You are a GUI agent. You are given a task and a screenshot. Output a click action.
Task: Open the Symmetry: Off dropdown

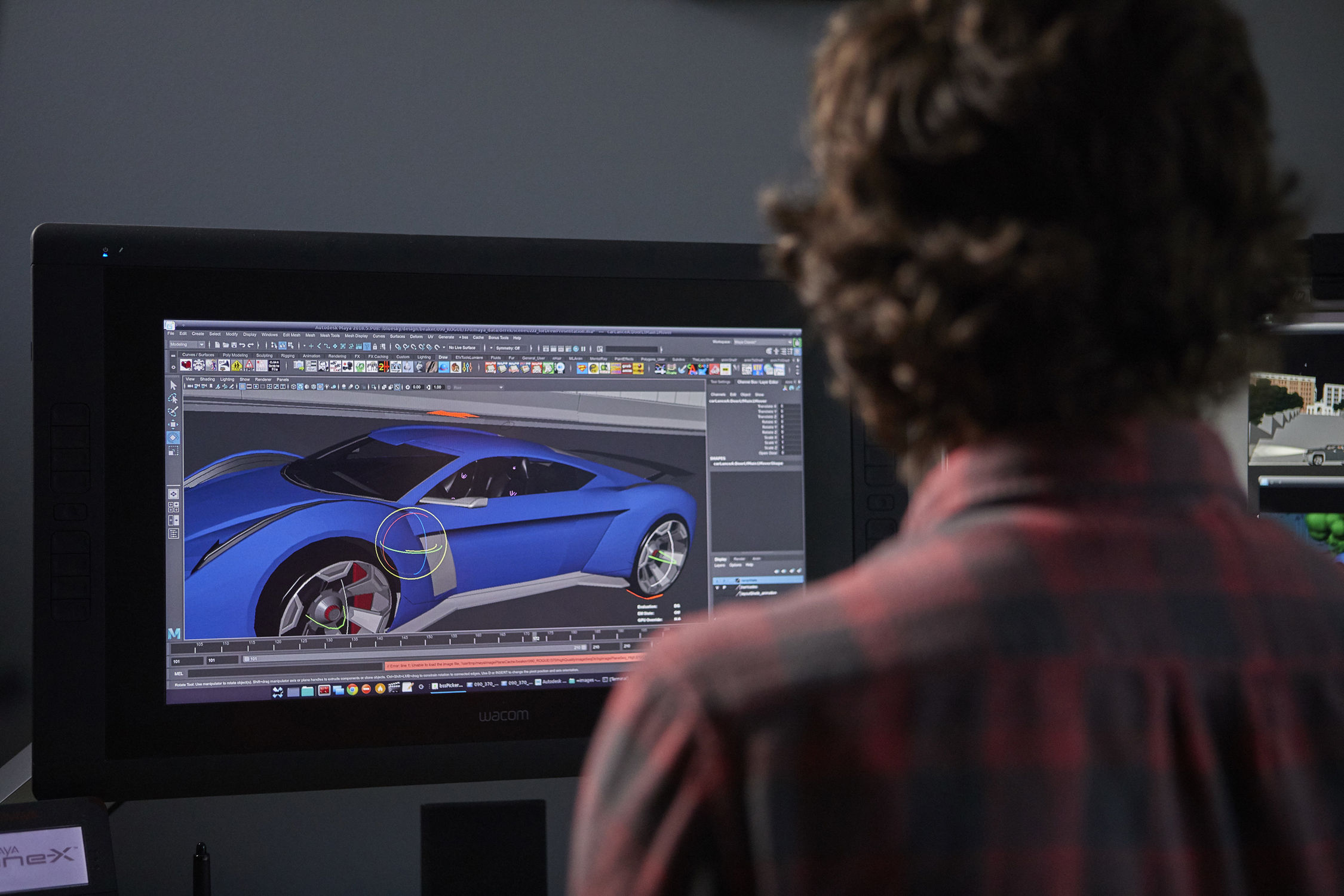(511, 348)
